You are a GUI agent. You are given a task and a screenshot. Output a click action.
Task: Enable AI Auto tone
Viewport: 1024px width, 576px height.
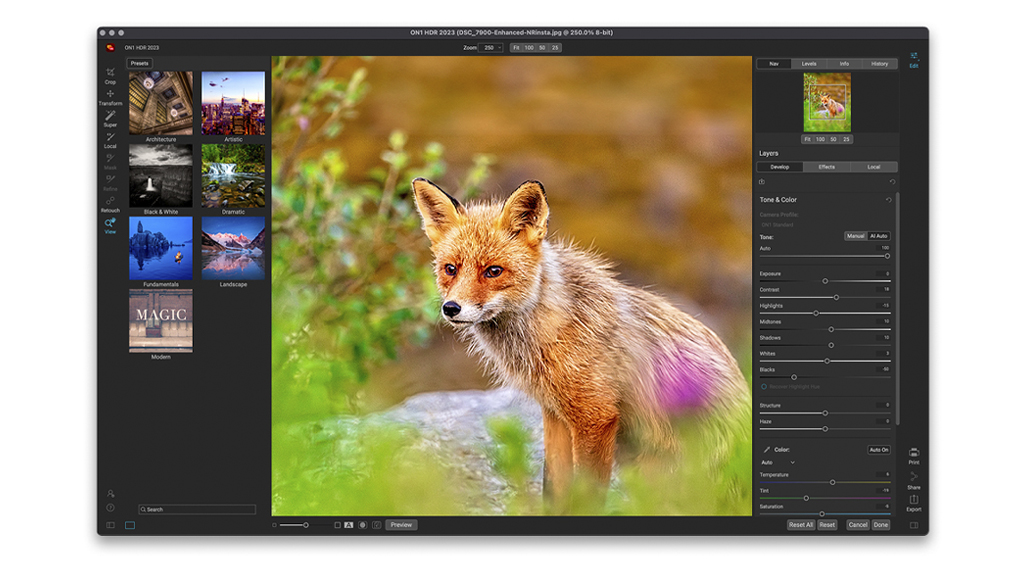[878, 236]
